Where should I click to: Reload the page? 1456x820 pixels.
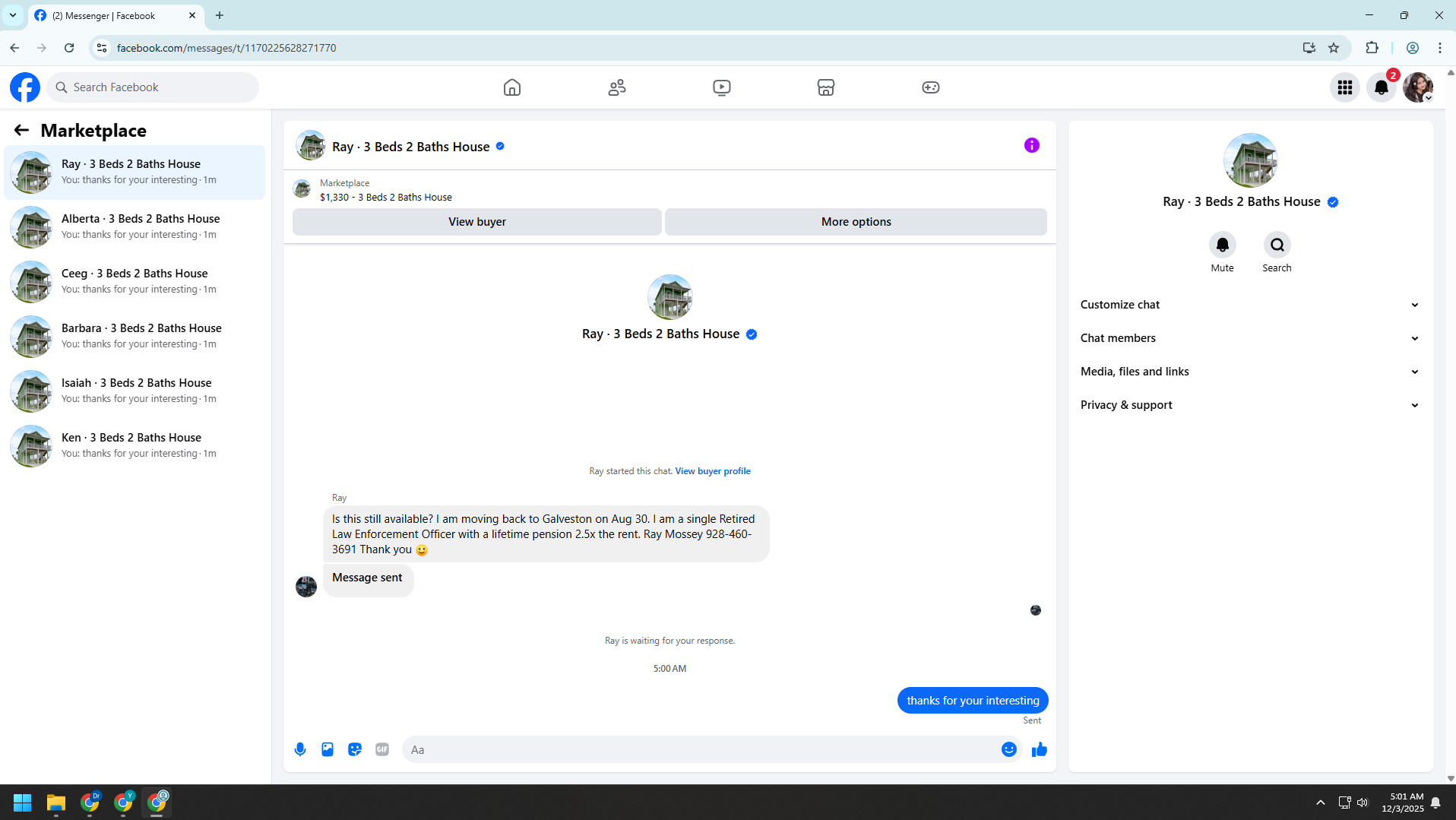[69, 48]
